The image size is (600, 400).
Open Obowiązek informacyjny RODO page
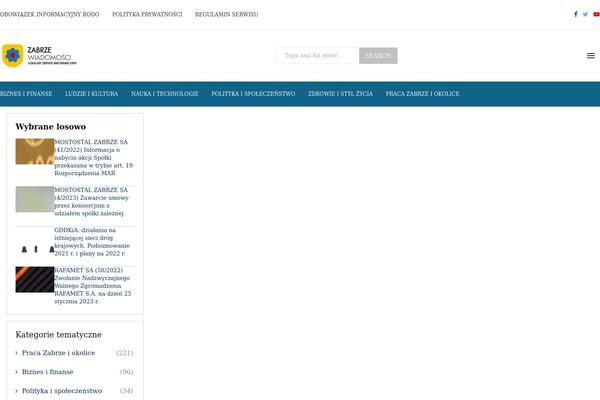pyautogui.click(x=49, y=15)
